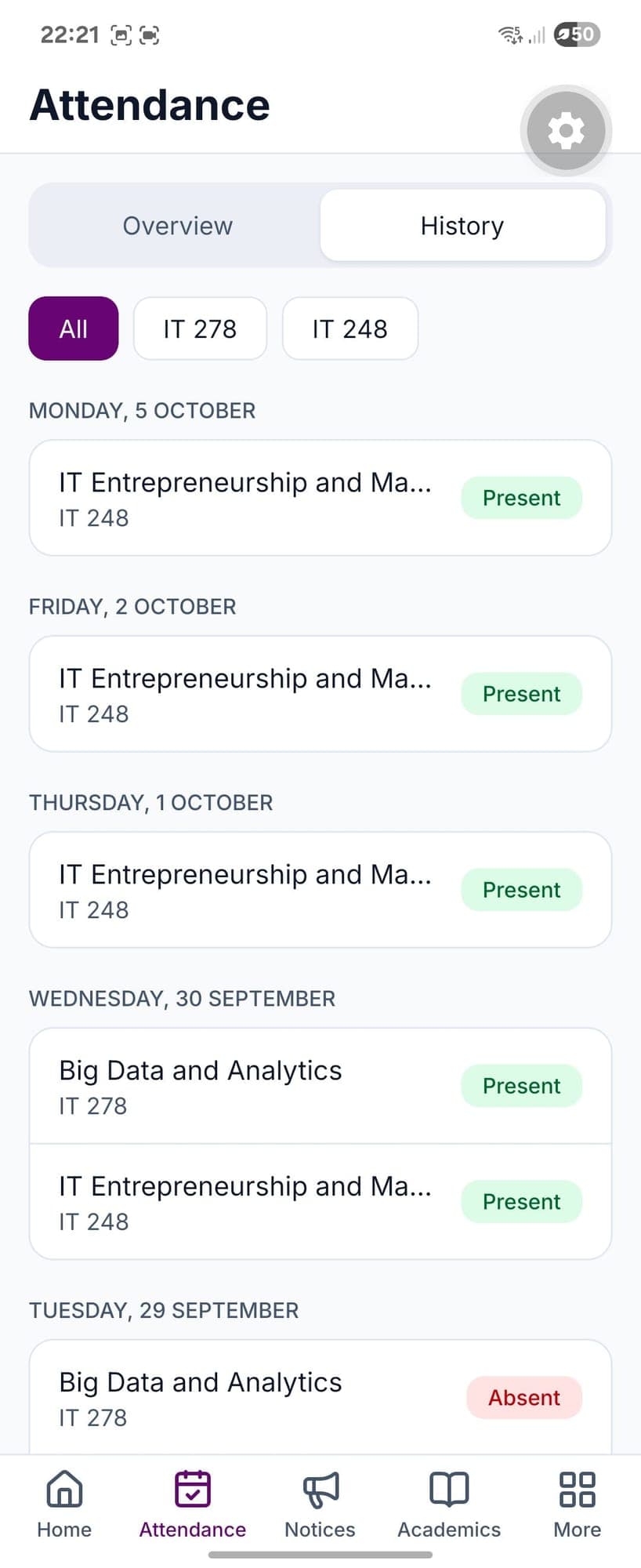
Task: Open Notices via the megaphone icon
Action: (320, 1489)
